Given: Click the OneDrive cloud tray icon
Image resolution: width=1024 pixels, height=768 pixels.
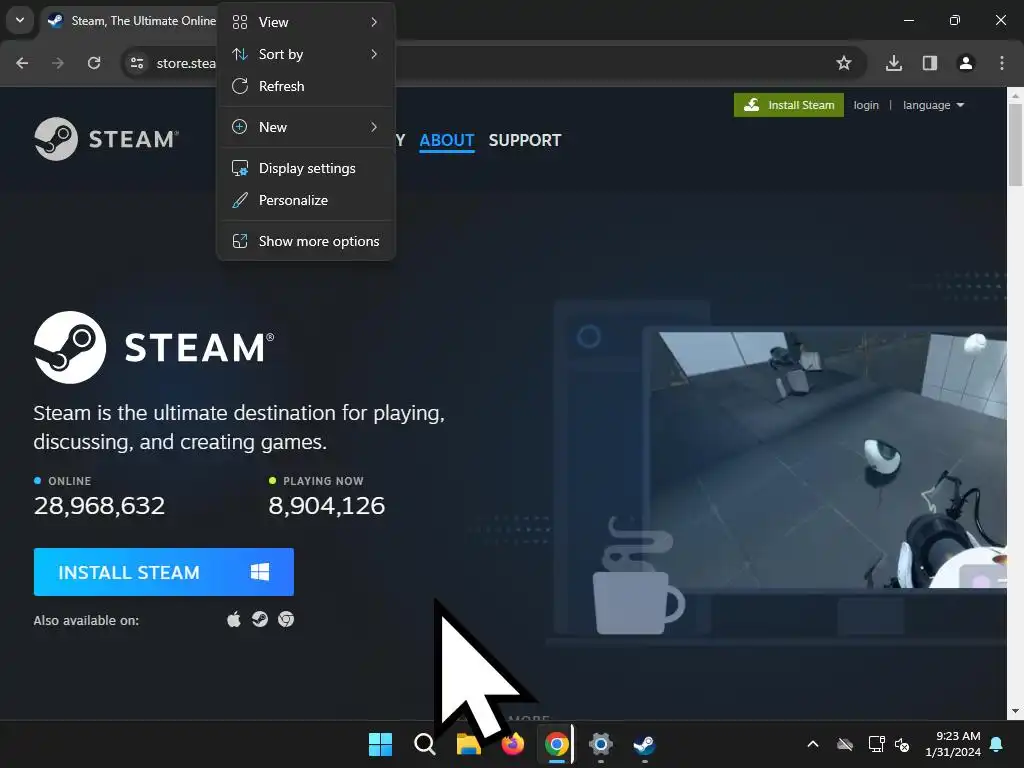Looking at the screenshot, I should pos(845,744).
